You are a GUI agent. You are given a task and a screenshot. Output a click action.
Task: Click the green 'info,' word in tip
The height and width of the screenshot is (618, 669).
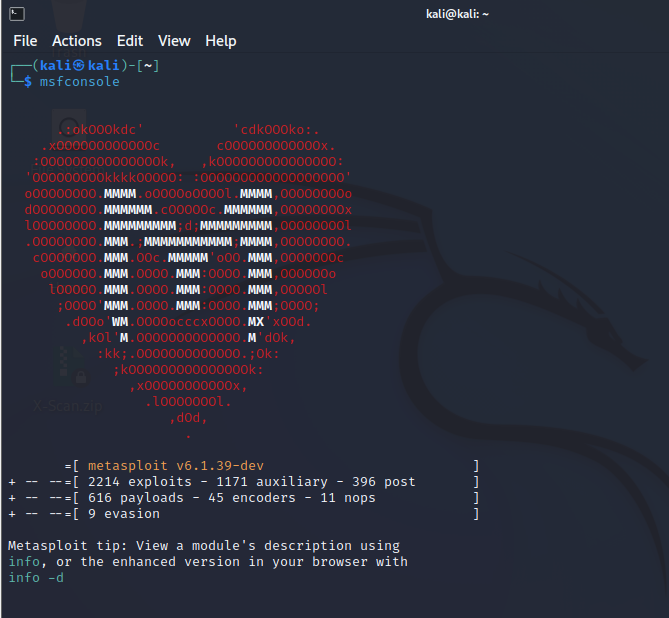pyautogui.click(x=26, y=562)
